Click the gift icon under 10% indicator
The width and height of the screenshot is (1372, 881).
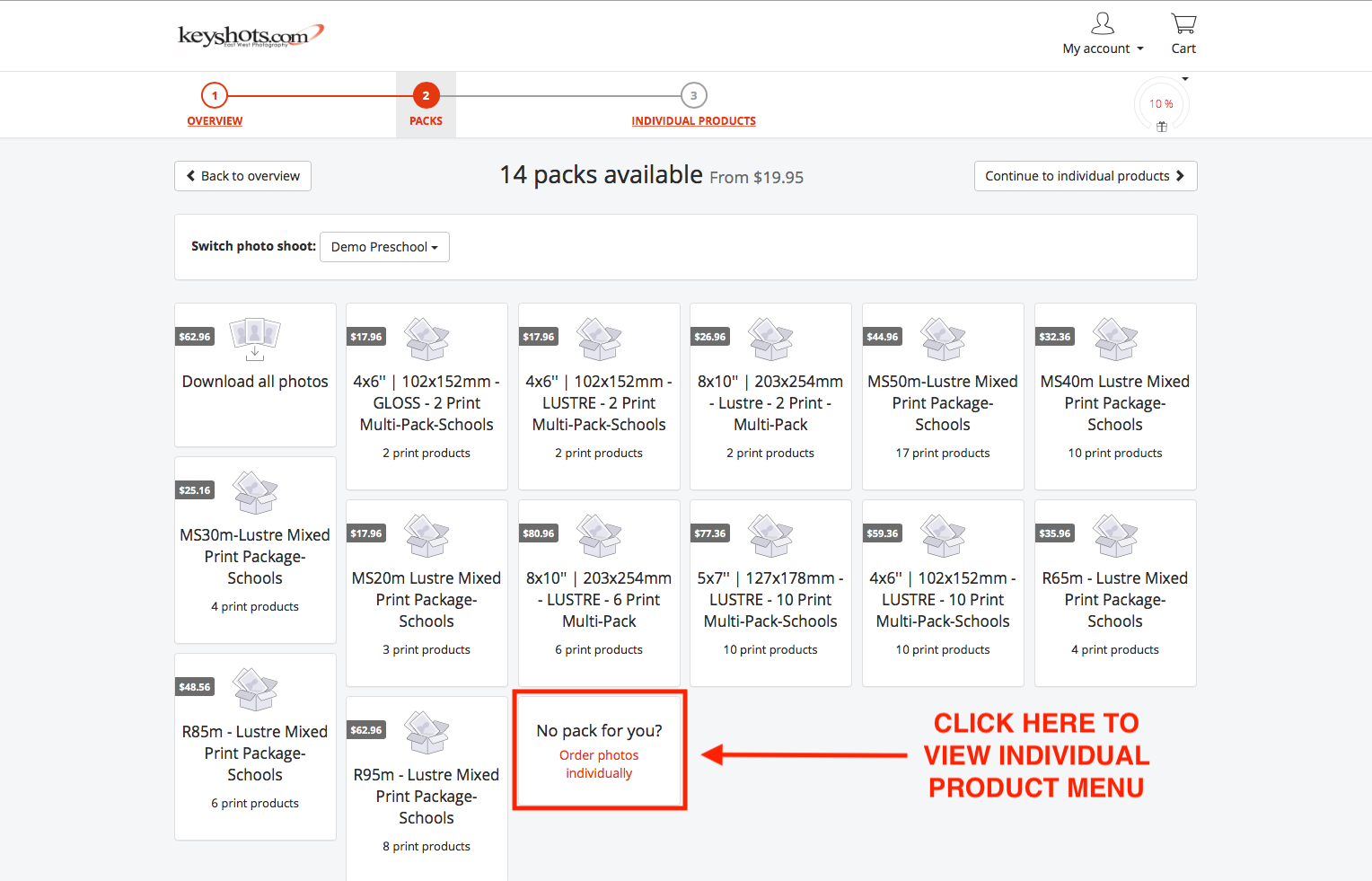1162,127
